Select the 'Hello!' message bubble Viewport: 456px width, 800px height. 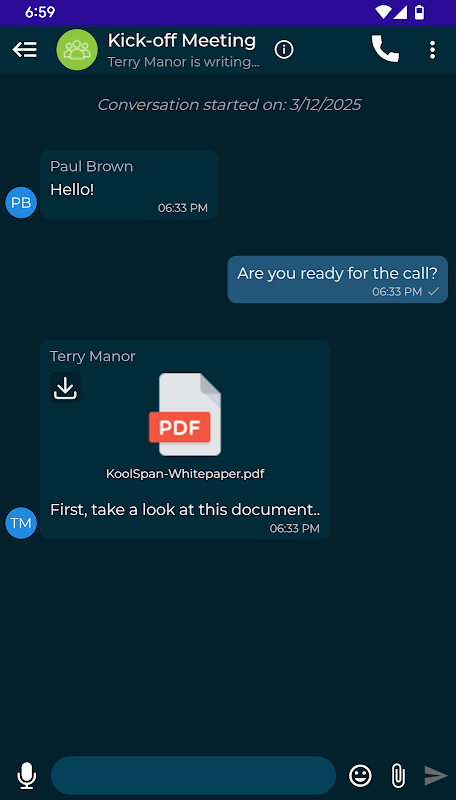pyautogui.click(x=129, y=184)
